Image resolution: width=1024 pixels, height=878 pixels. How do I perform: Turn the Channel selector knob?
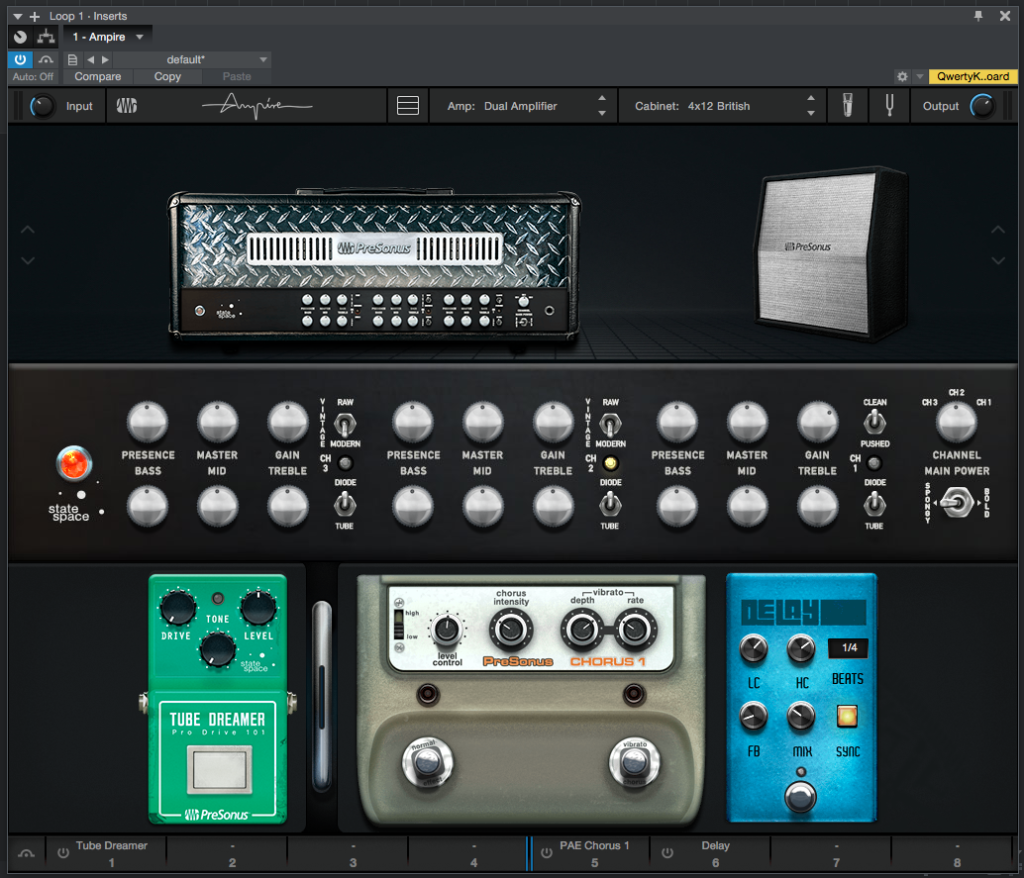point(956,422)
